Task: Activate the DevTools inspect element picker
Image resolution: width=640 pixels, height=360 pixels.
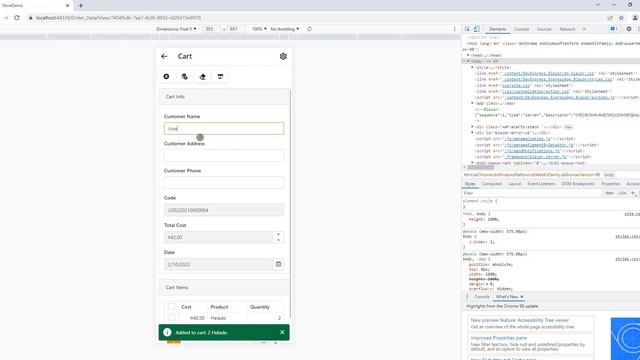Action: point(467,29)
